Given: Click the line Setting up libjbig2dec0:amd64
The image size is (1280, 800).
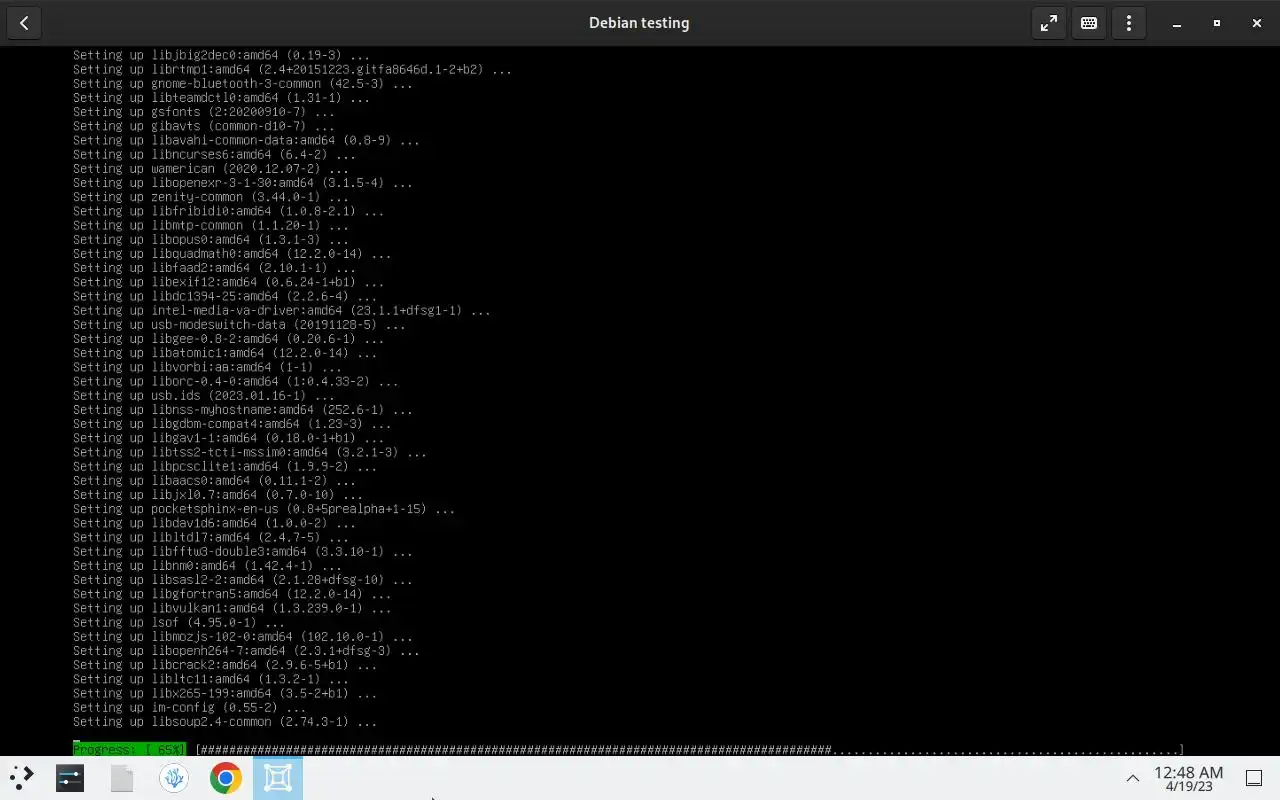Looking at the screenshot, I should pos(221,56).
